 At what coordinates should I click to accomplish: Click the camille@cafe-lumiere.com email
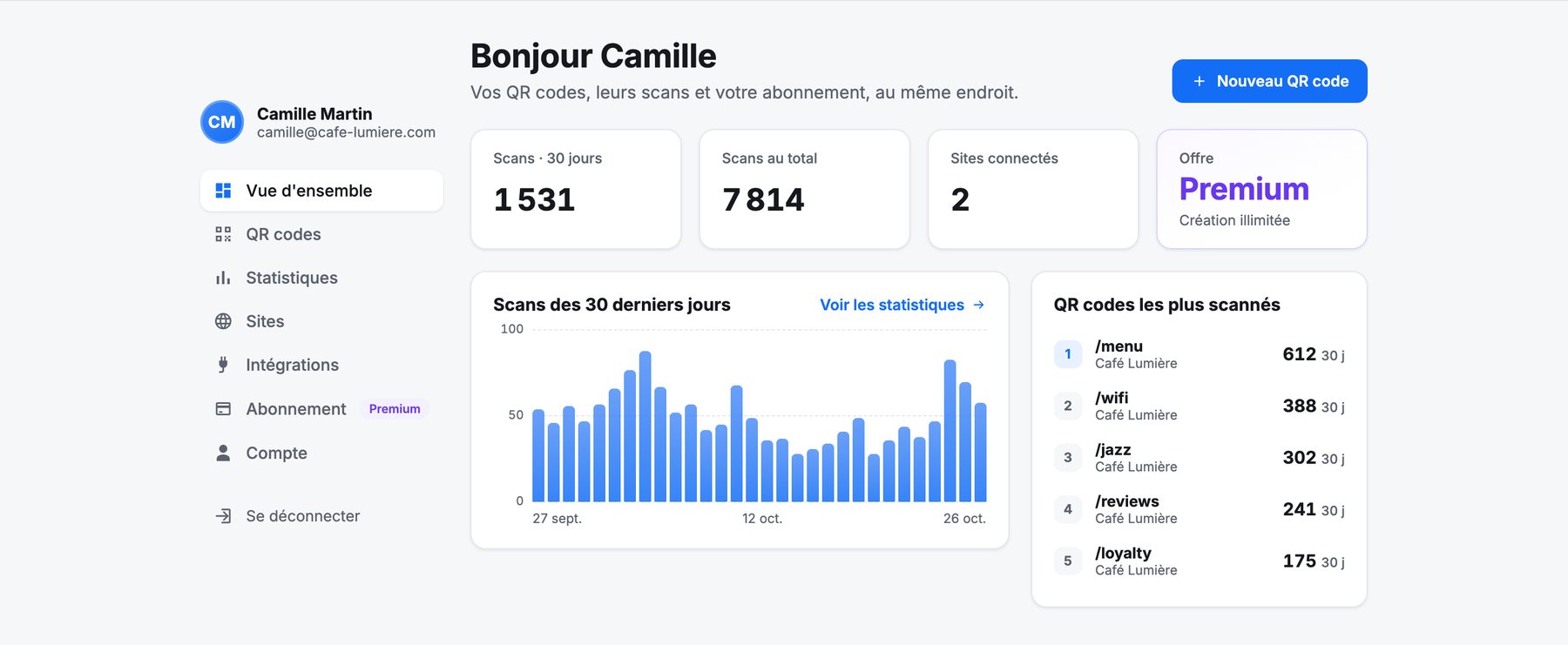[x=346, y=132]
